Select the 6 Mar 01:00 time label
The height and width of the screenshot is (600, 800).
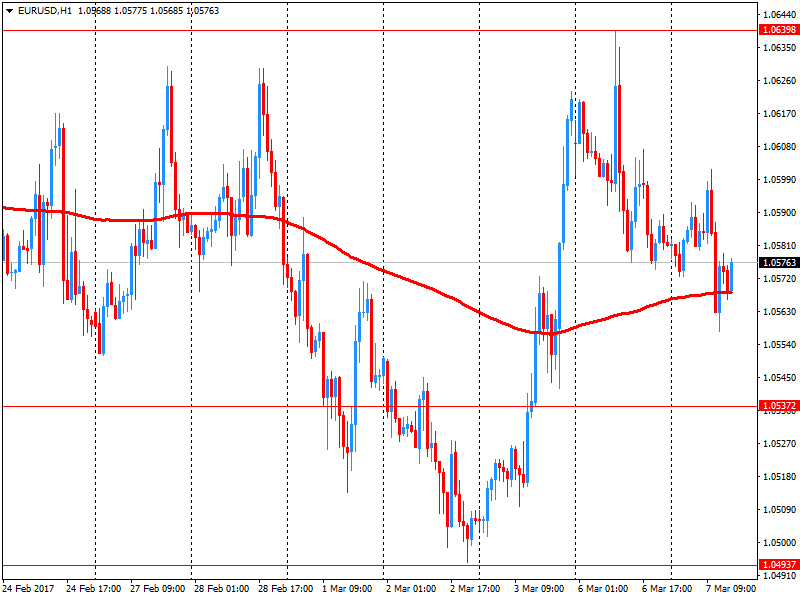click(603, 588)
